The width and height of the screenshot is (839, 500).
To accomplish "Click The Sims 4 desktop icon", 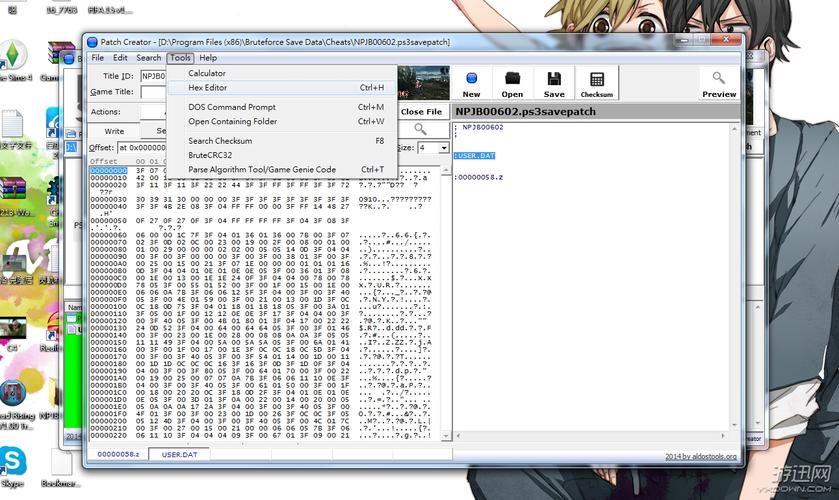I will pyautogui.click(x=13, y=60).
